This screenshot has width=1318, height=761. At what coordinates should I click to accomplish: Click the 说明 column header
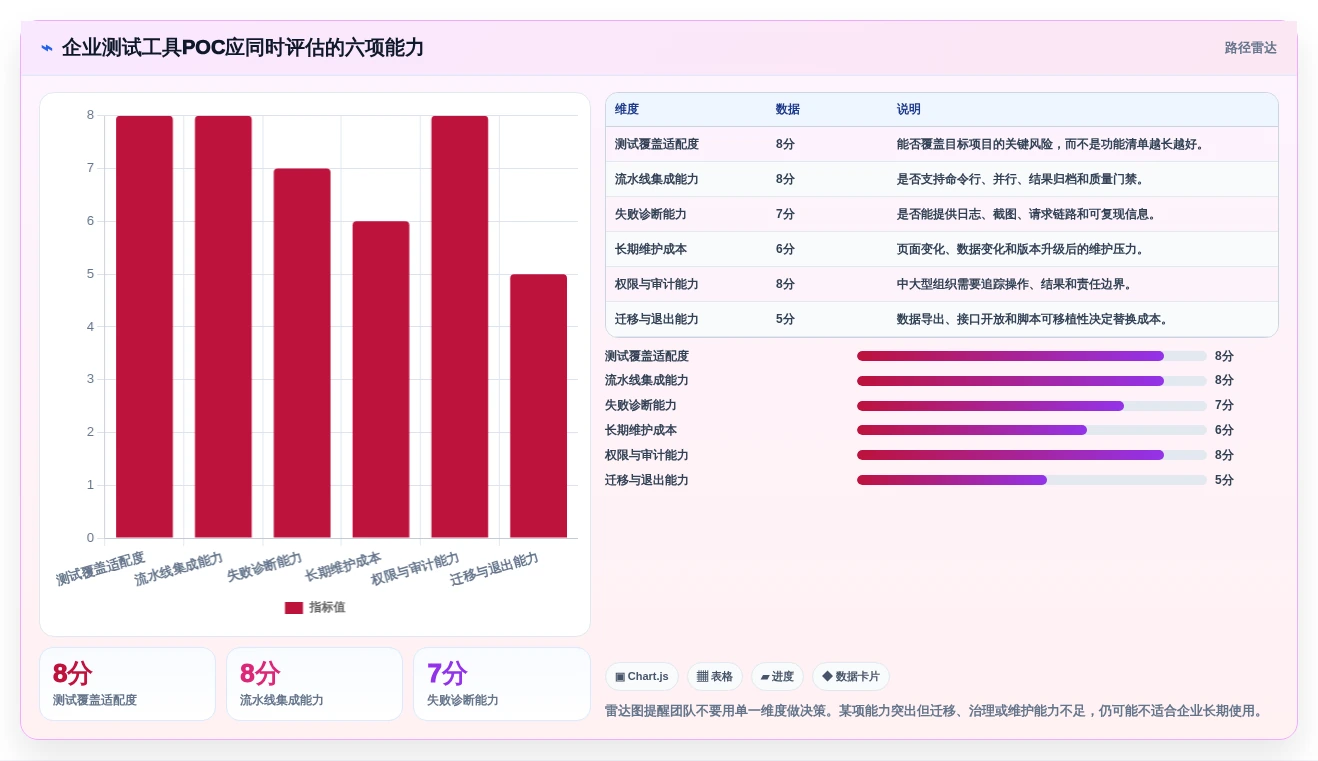(x=909, y=110)
